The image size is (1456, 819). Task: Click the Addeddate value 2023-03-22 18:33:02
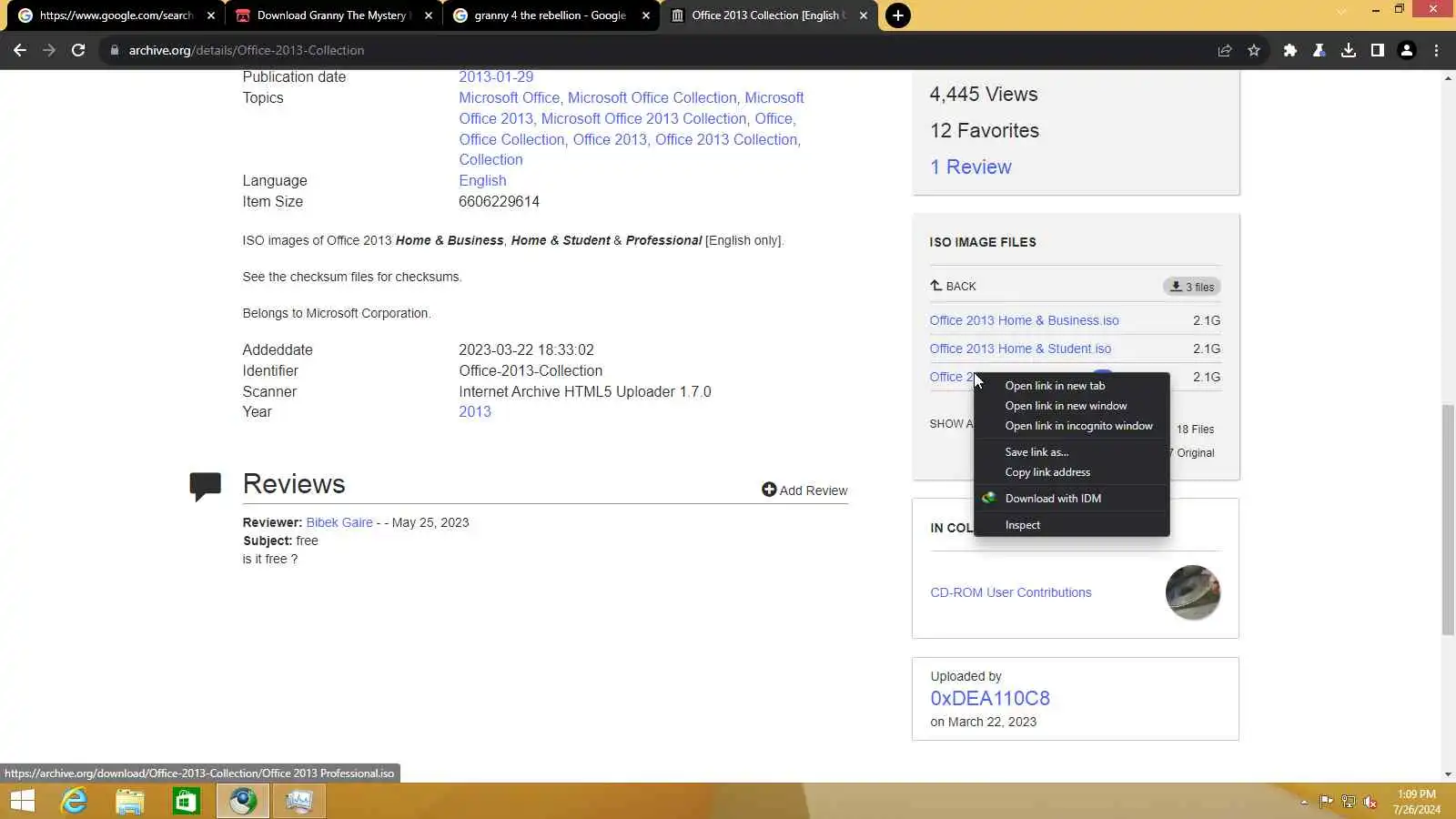(526, 350)
